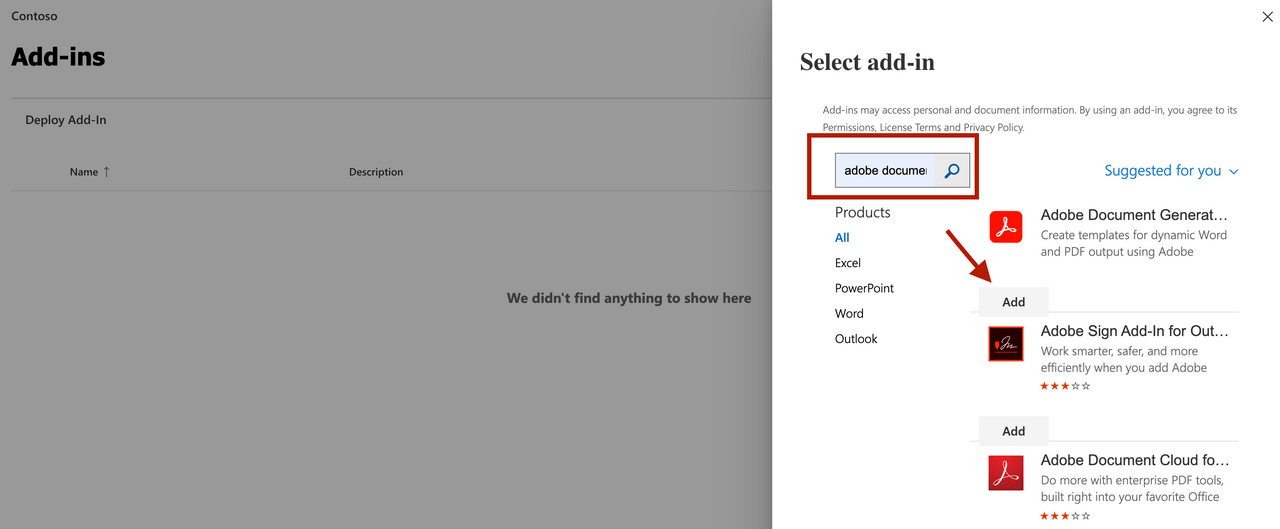Click the Adobe Sign star rating
Screen dimensions: 1280x529
(x=1065, y=386)
